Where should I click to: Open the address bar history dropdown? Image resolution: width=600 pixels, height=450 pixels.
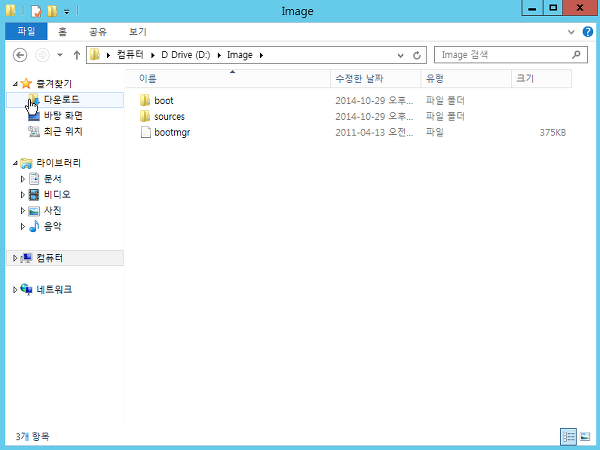point(400,55)
